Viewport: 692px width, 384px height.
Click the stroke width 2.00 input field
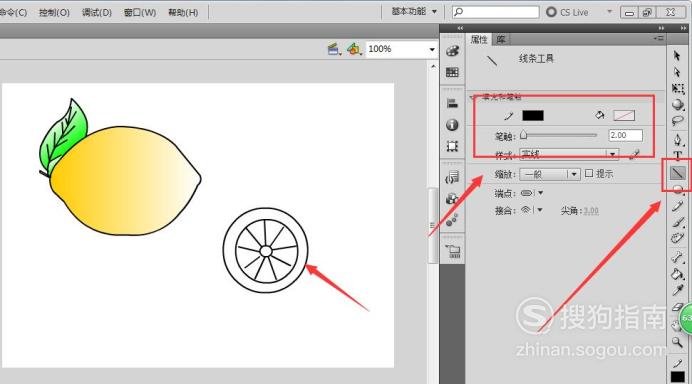tap(625, 135)
